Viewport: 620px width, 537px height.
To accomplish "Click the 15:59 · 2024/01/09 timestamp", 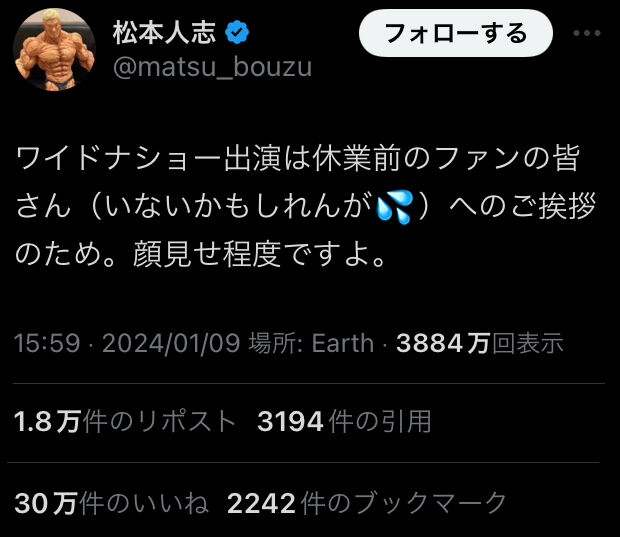I will [127, 343].
